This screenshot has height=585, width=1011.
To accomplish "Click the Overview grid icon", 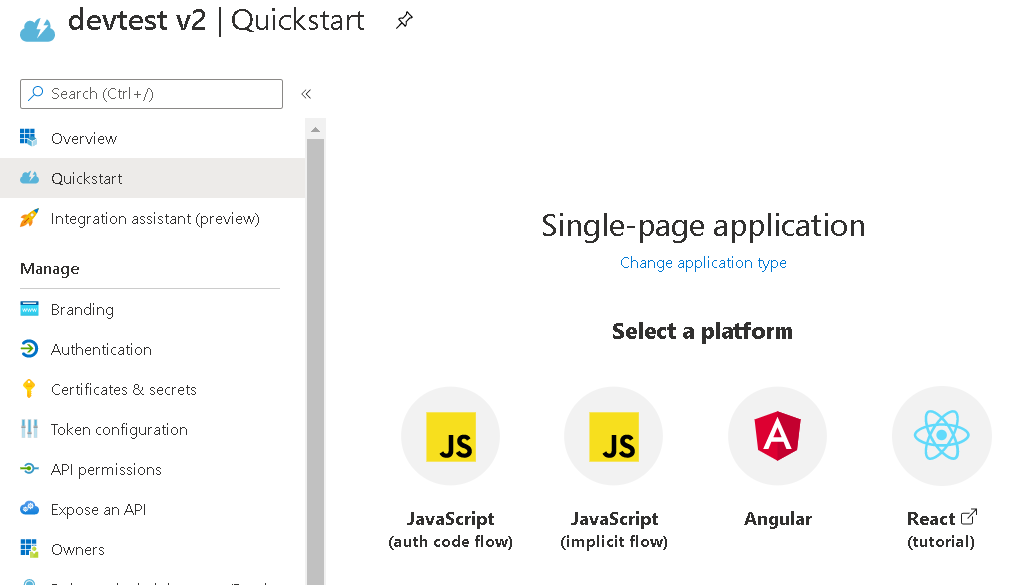I will (28, 137).
